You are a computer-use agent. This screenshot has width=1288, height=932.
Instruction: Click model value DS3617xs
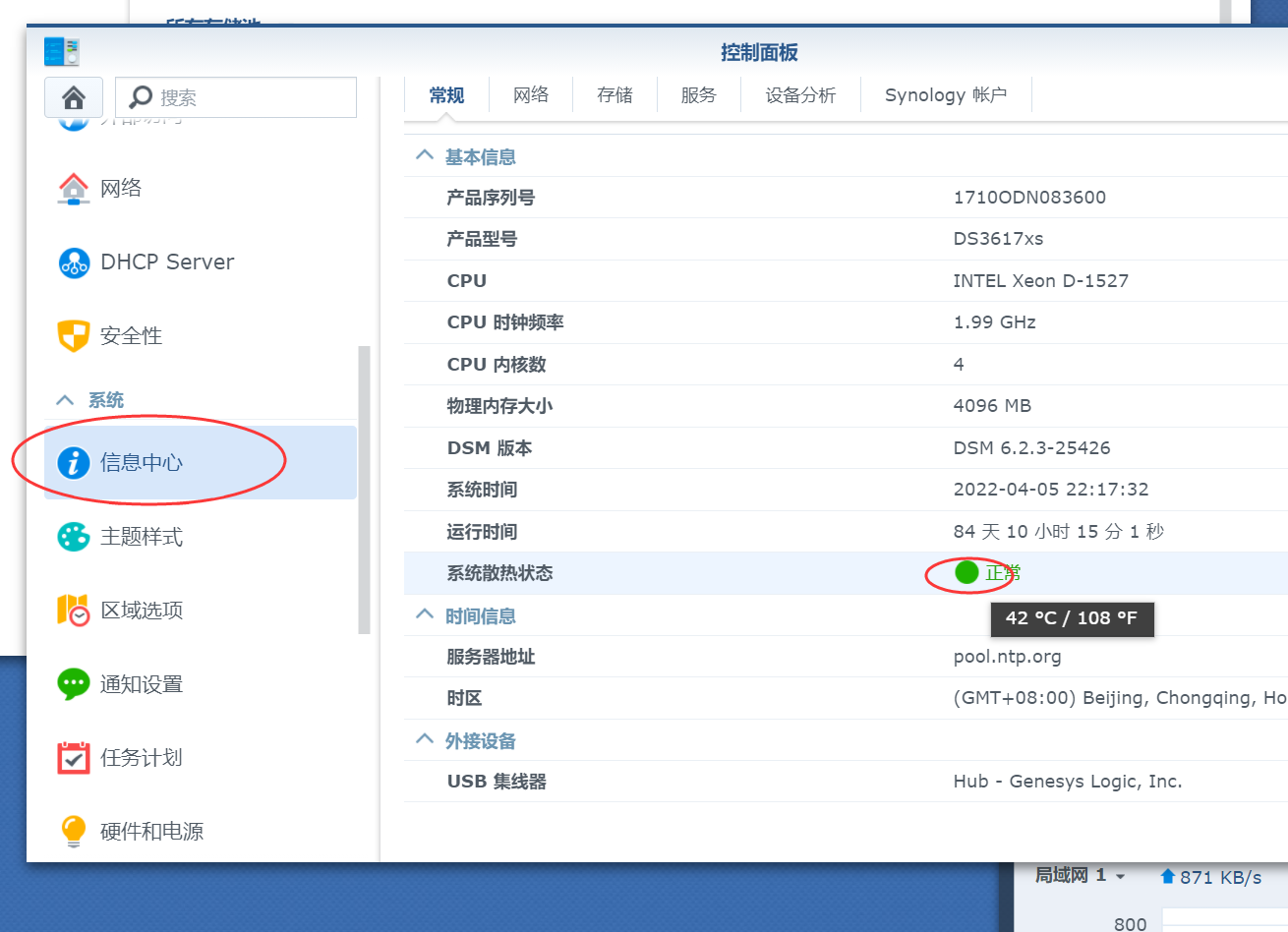click(998, 239)
